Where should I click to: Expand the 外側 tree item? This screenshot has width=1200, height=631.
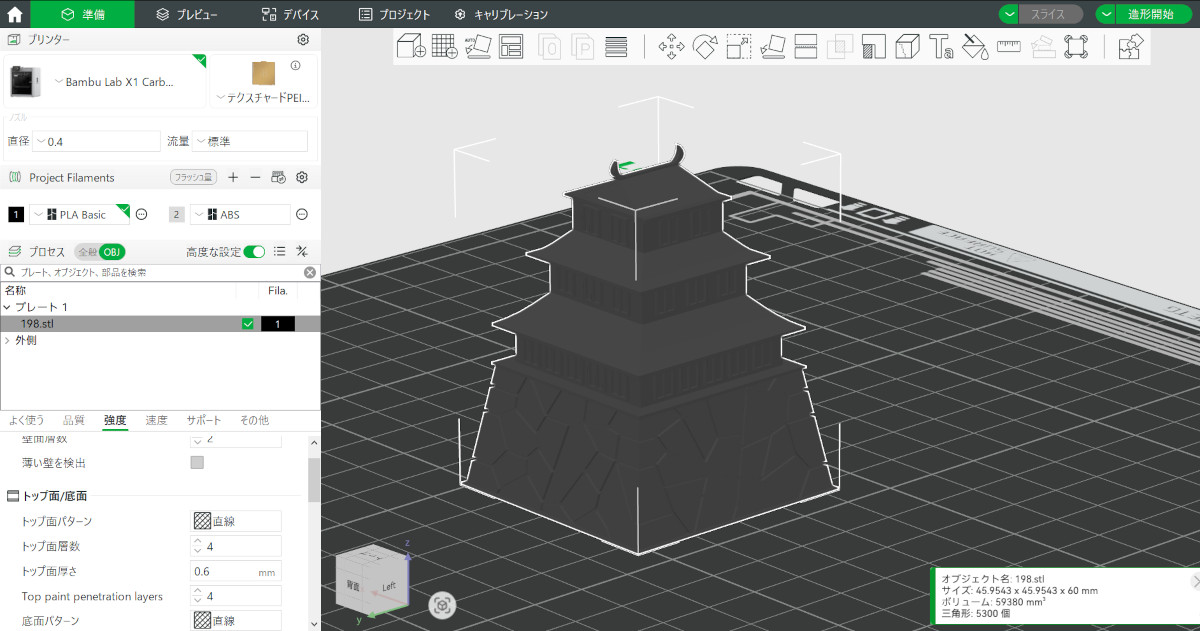[8, 341]
